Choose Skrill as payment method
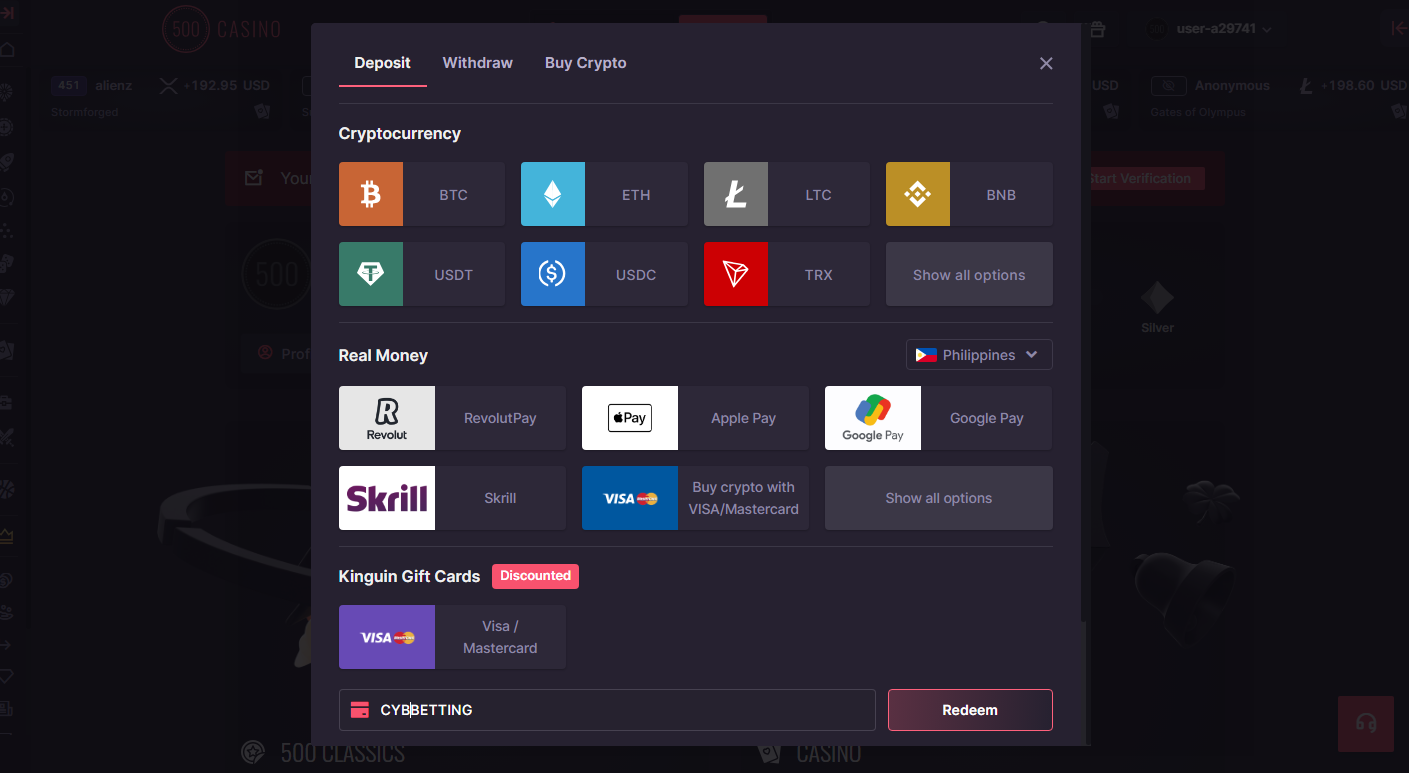 [x=452, y=498]
